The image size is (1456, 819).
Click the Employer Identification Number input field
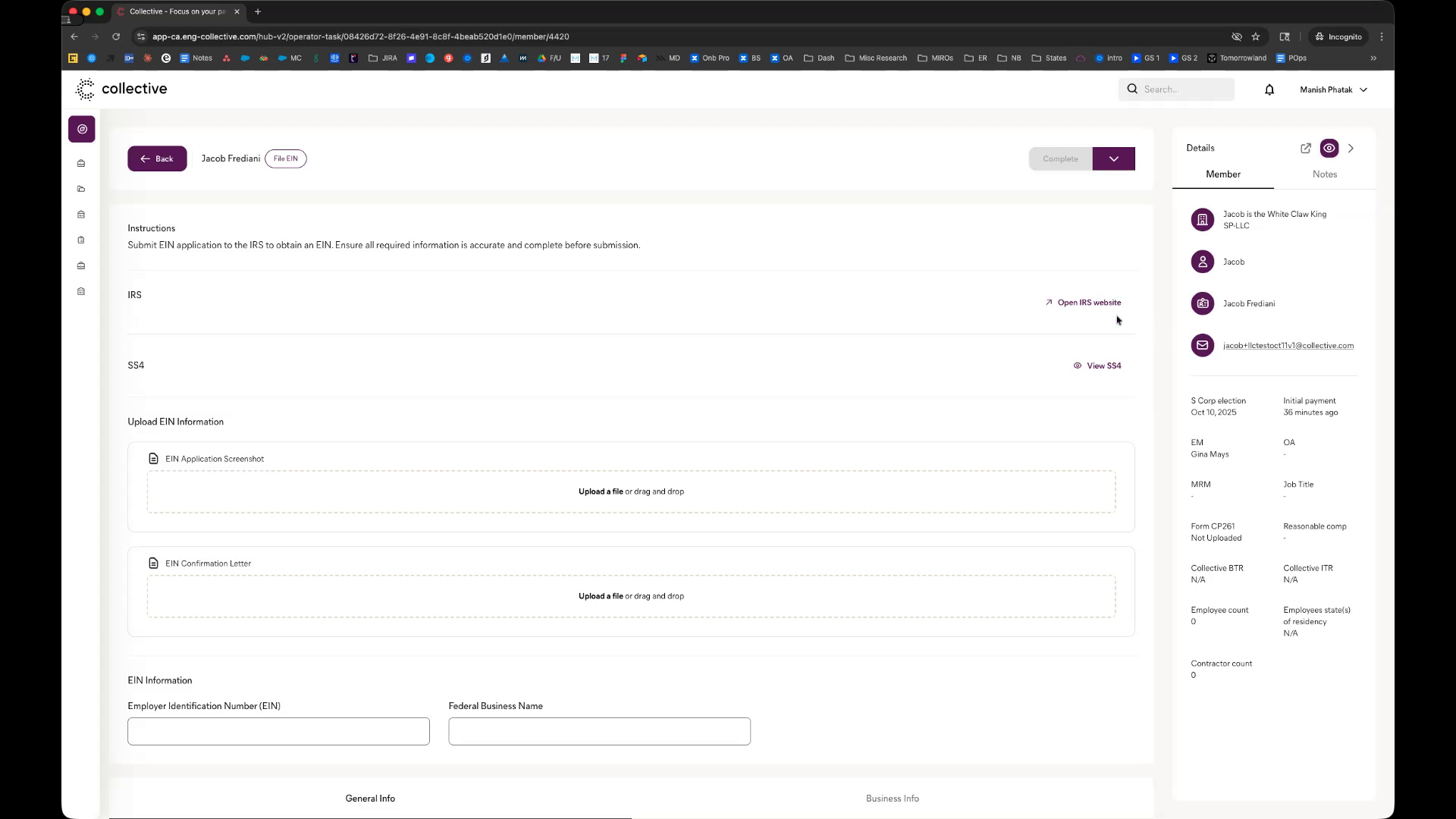point(278,732)
